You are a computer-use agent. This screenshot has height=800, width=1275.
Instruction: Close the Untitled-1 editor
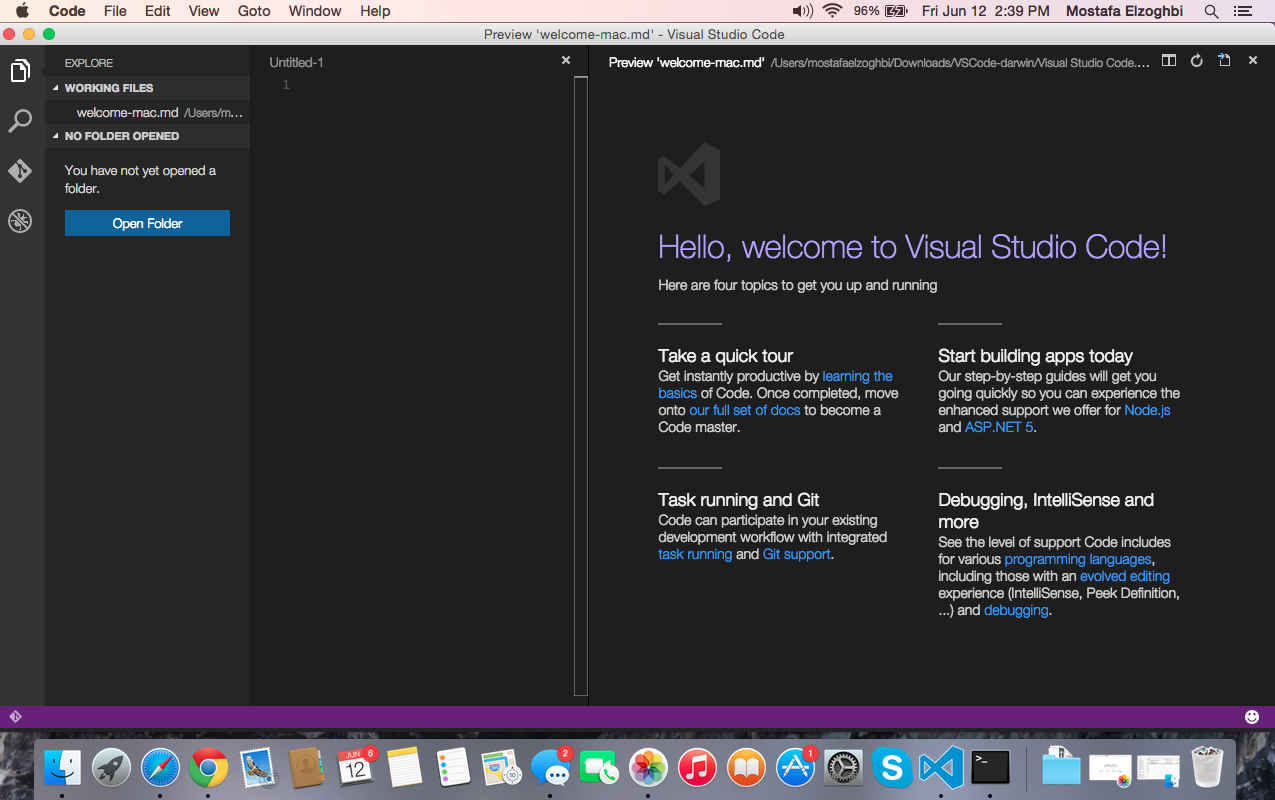click(566, 61)
